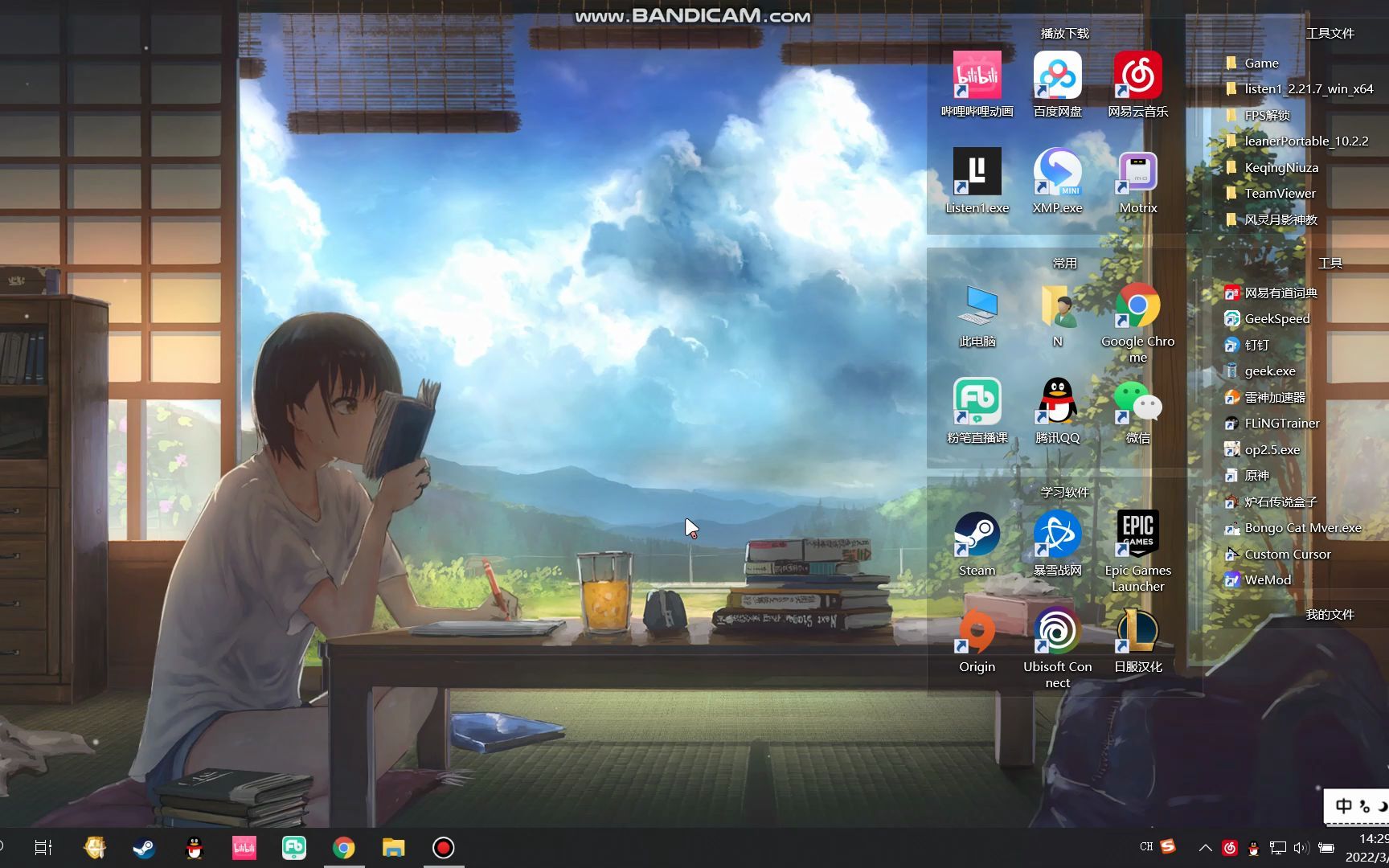Image resolution: width=1389 pixels, height=868 pixels.
Task: Select op2.5.exe in the 工具 list
Action: point(1262,449)
